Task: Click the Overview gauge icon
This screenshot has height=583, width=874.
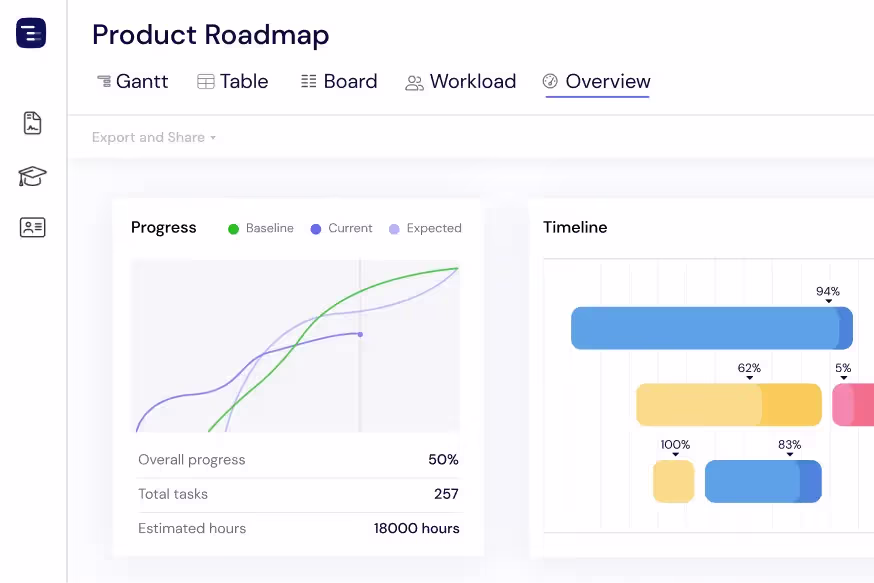Action: click(550, 81)
